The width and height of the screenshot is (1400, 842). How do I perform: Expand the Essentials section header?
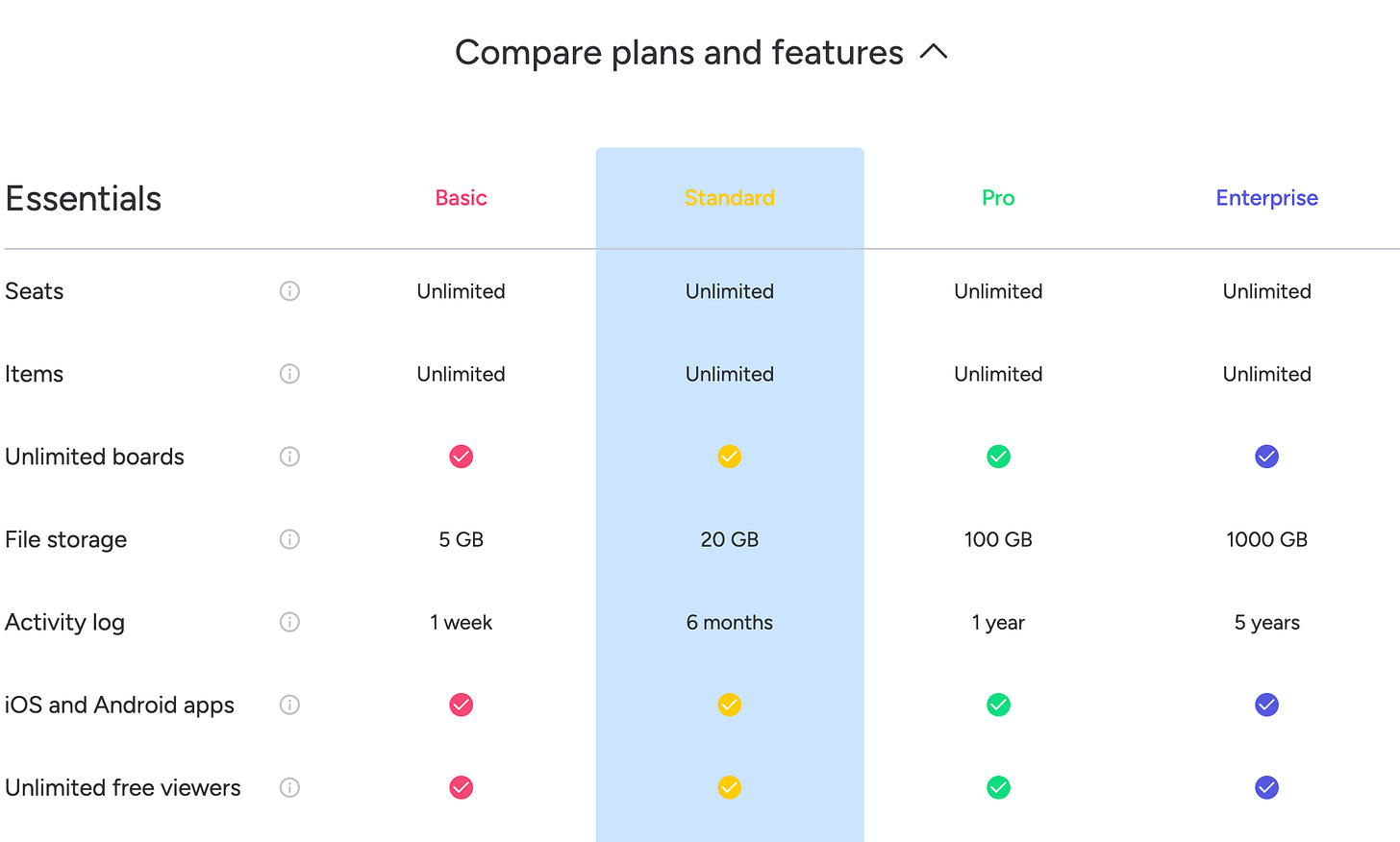tap(83, 198)
